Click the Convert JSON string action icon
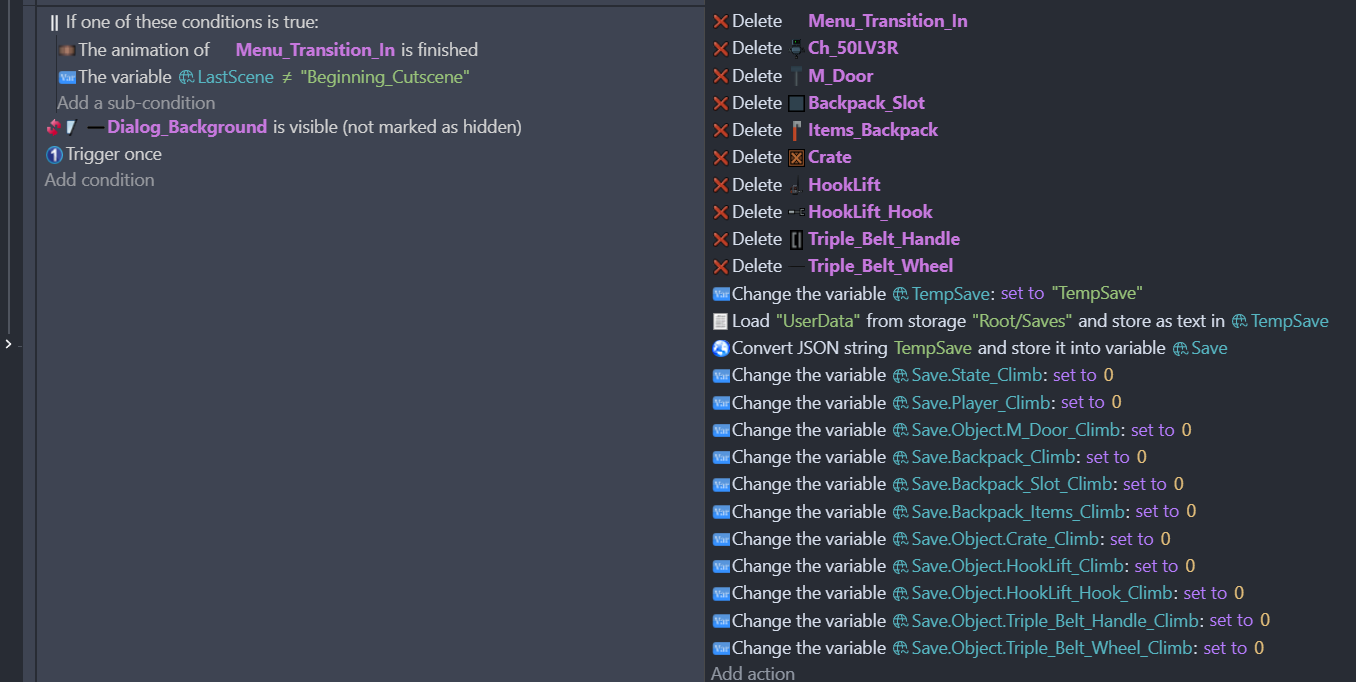 pyautogui.click(x=720, y=348)
